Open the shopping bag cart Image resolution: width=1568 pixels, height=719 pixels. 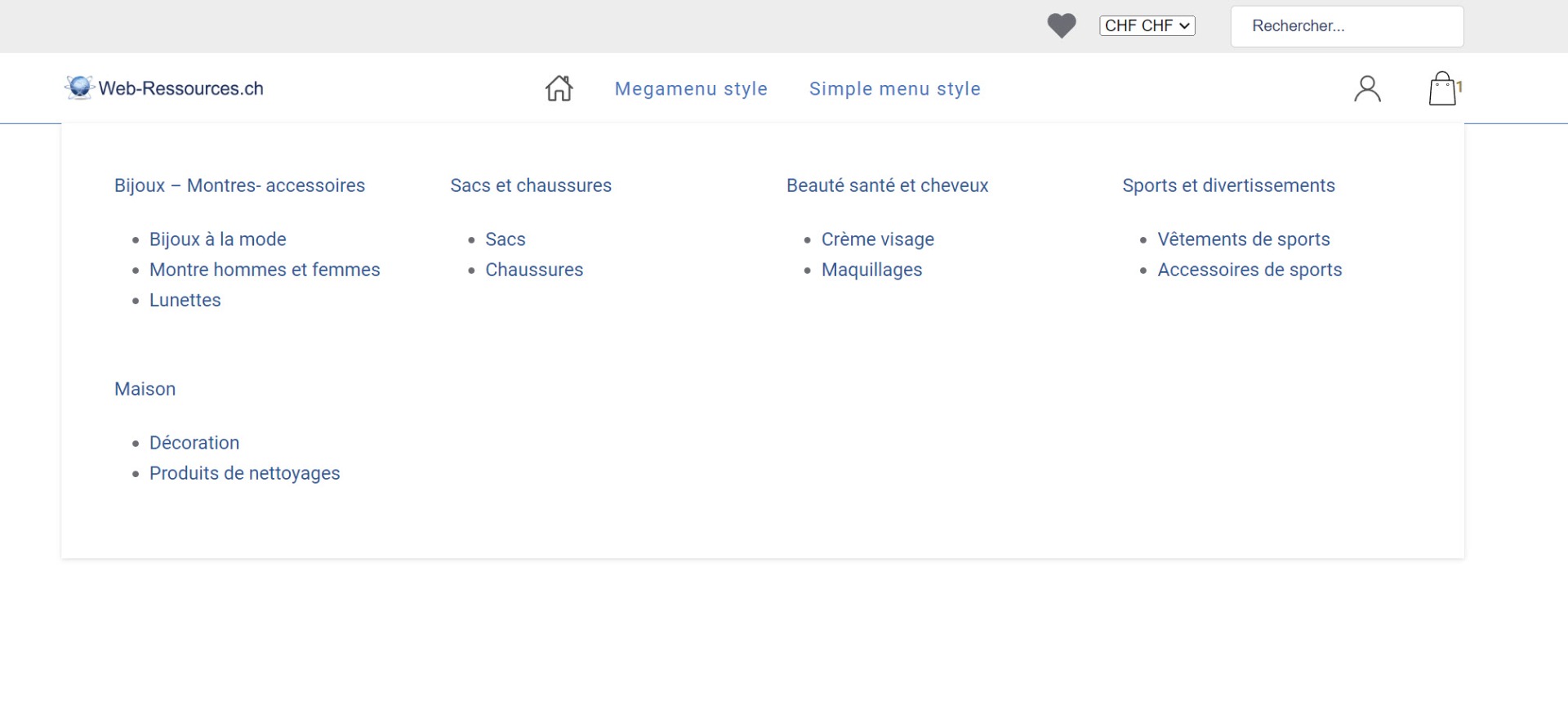pyautogui.click(x=1442, y=89)
